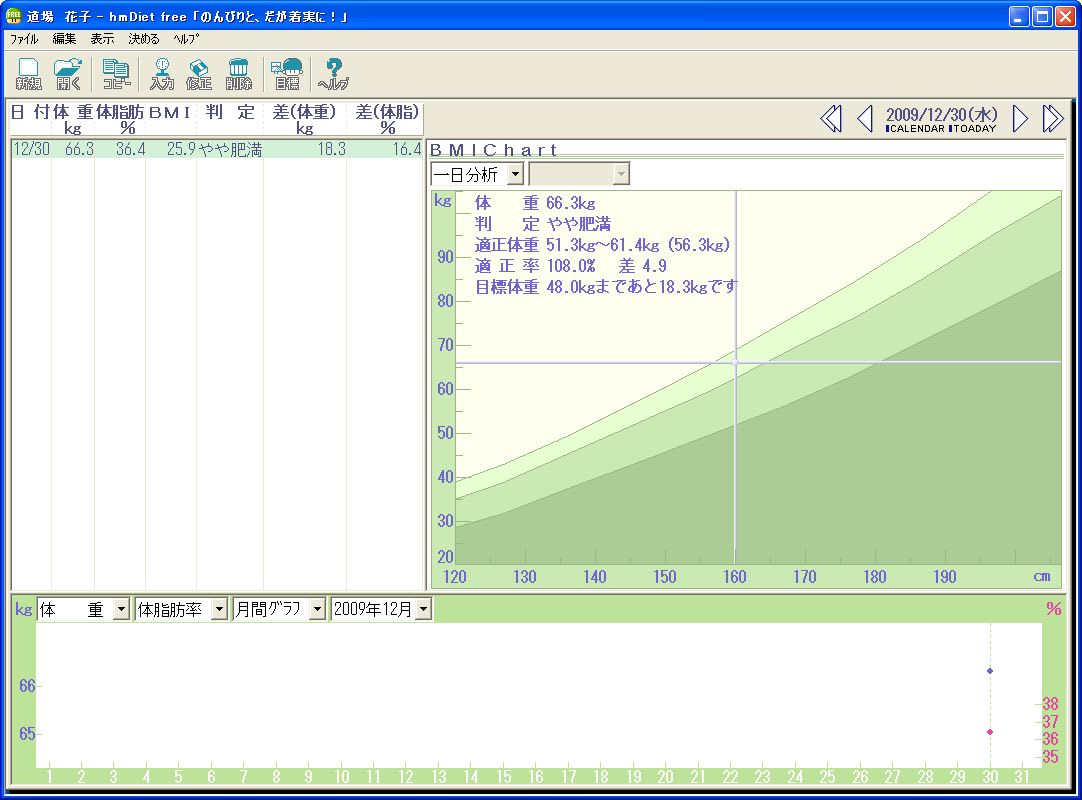
Task: Expand the 一日分析 analysis dropdown
Action: coord(515,174)
